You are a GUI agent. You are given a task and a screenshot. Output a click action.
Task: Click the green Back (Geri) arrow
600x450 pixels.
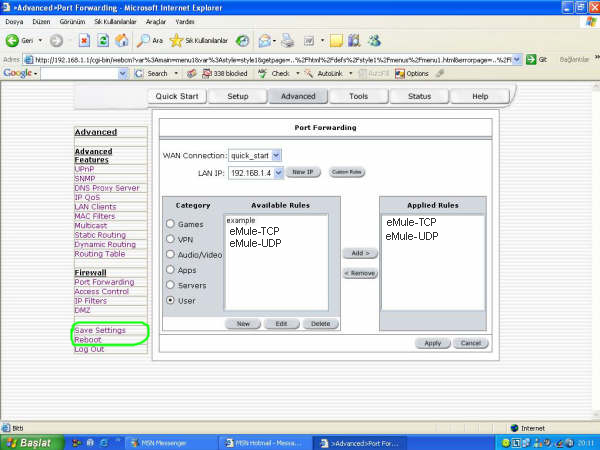(x=12, y=40)
